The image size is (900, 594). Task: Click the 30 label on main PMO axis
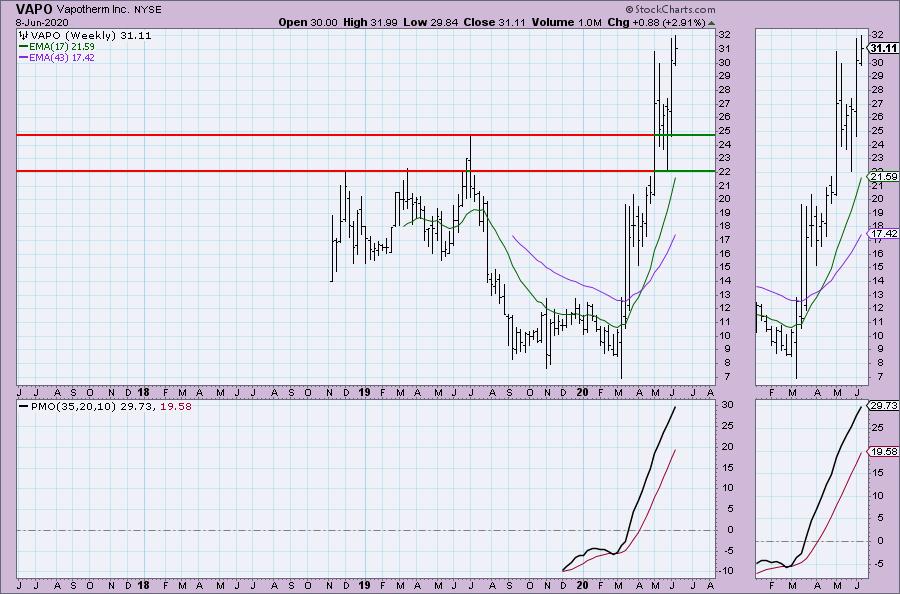pyautogui.click(x=727, y=405)
